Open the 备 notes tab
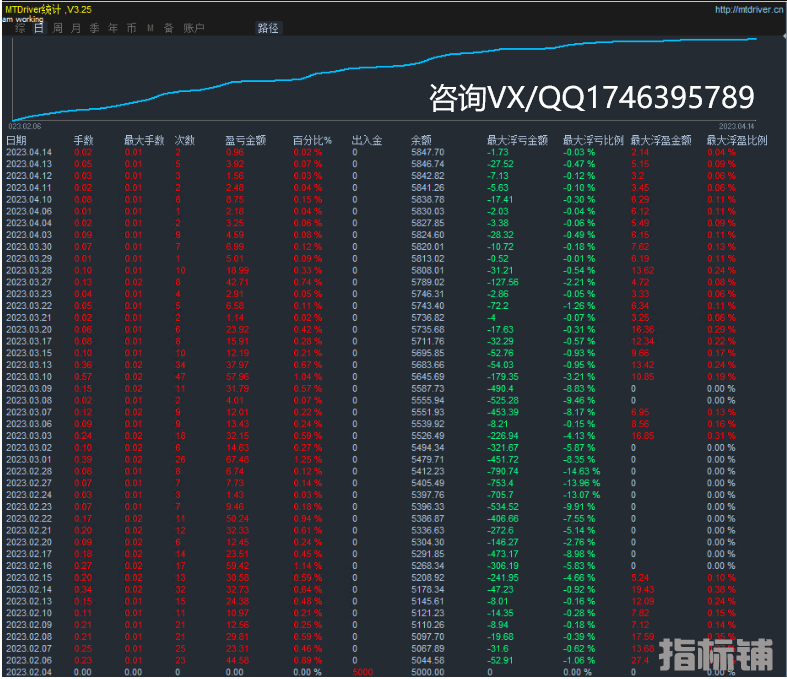 click(168, 29)
